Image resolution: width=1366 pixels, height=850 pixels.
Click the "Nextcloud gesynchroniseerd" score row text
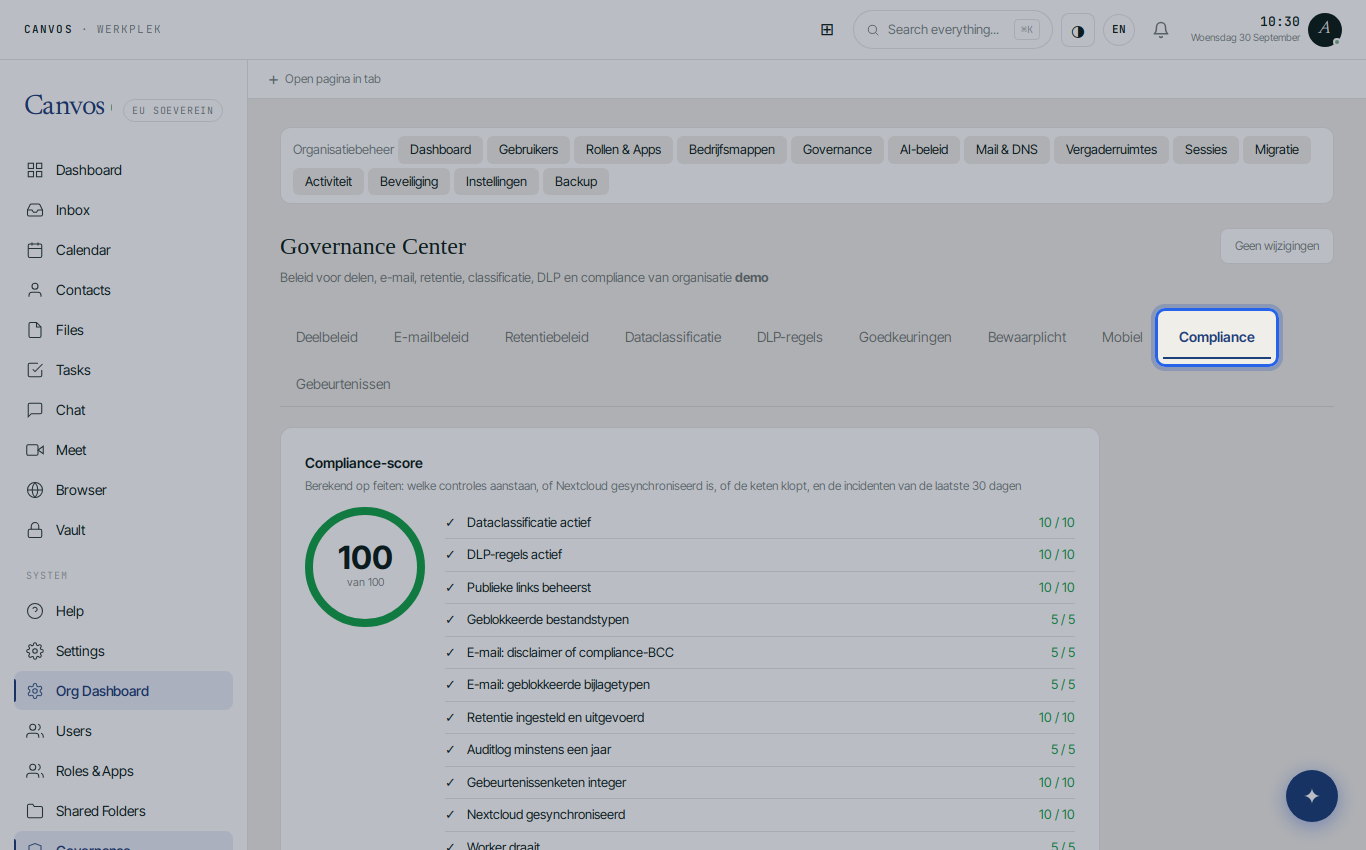point(546,815)
